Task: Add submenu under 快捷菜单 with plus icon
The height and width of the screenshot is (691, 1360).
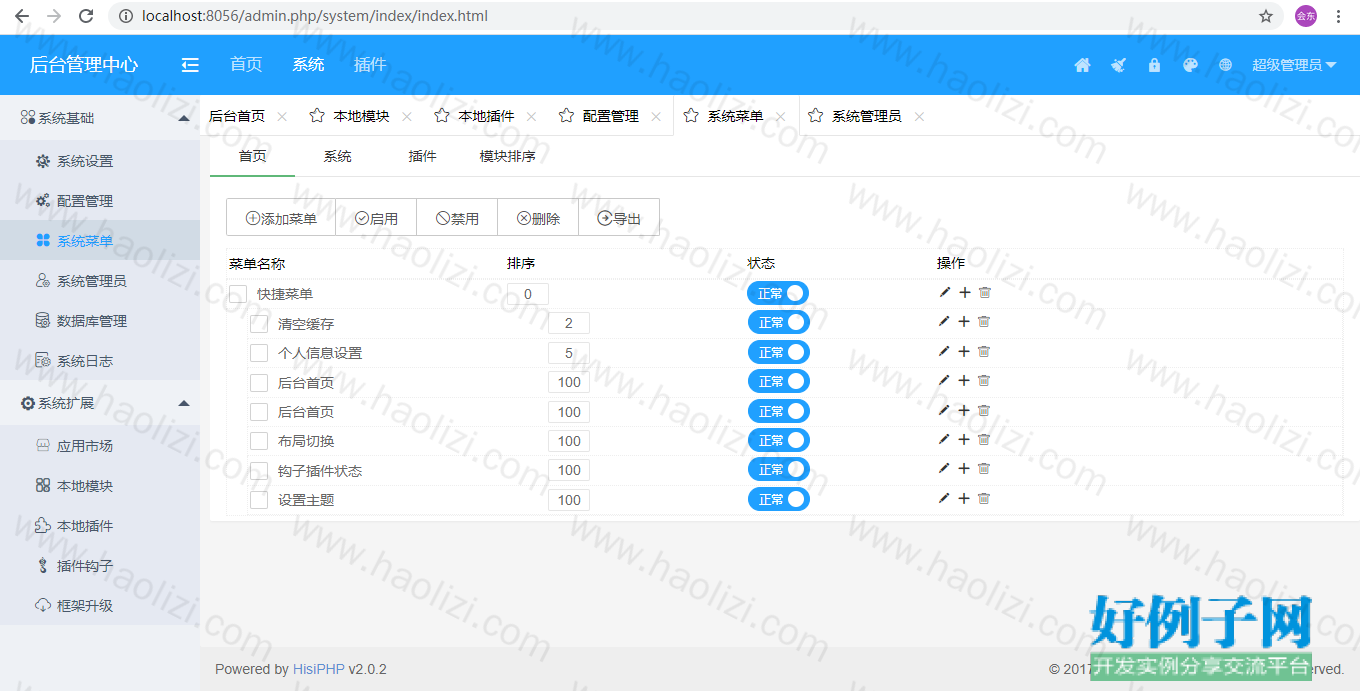Action: pos(964,292)
